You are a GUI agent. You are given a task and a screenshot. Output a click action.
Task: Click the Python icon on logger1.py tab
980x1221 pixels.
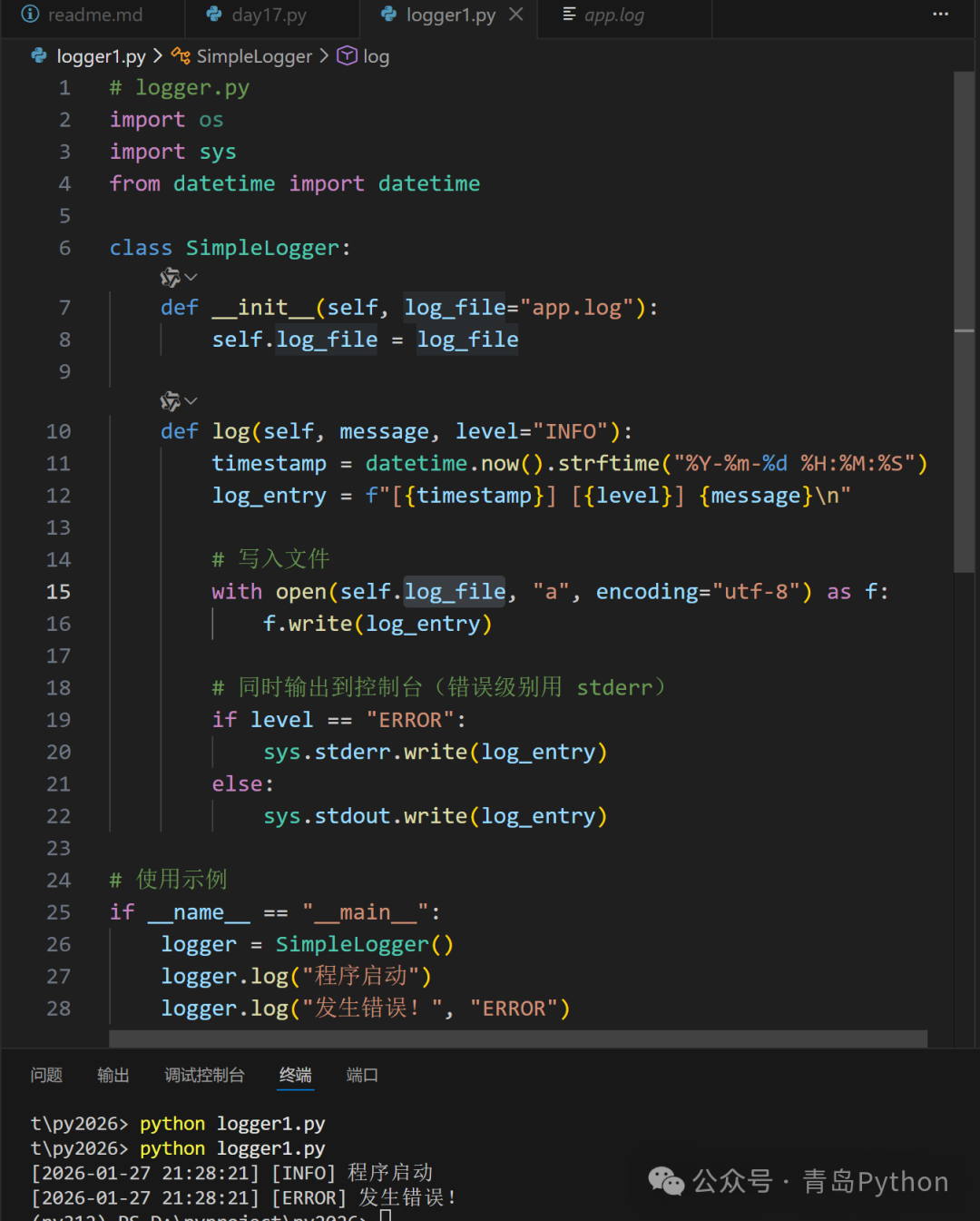[x=388, y=15]
